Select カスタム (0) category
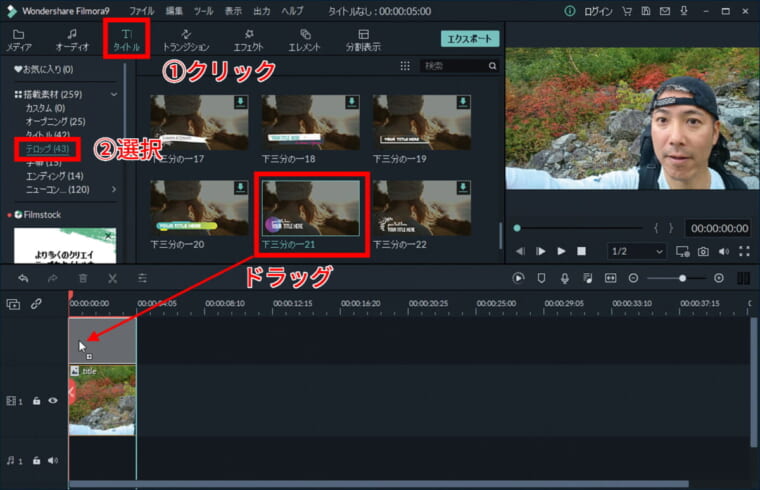The height and width of the screenshot is (490, 760). [45, 108]
